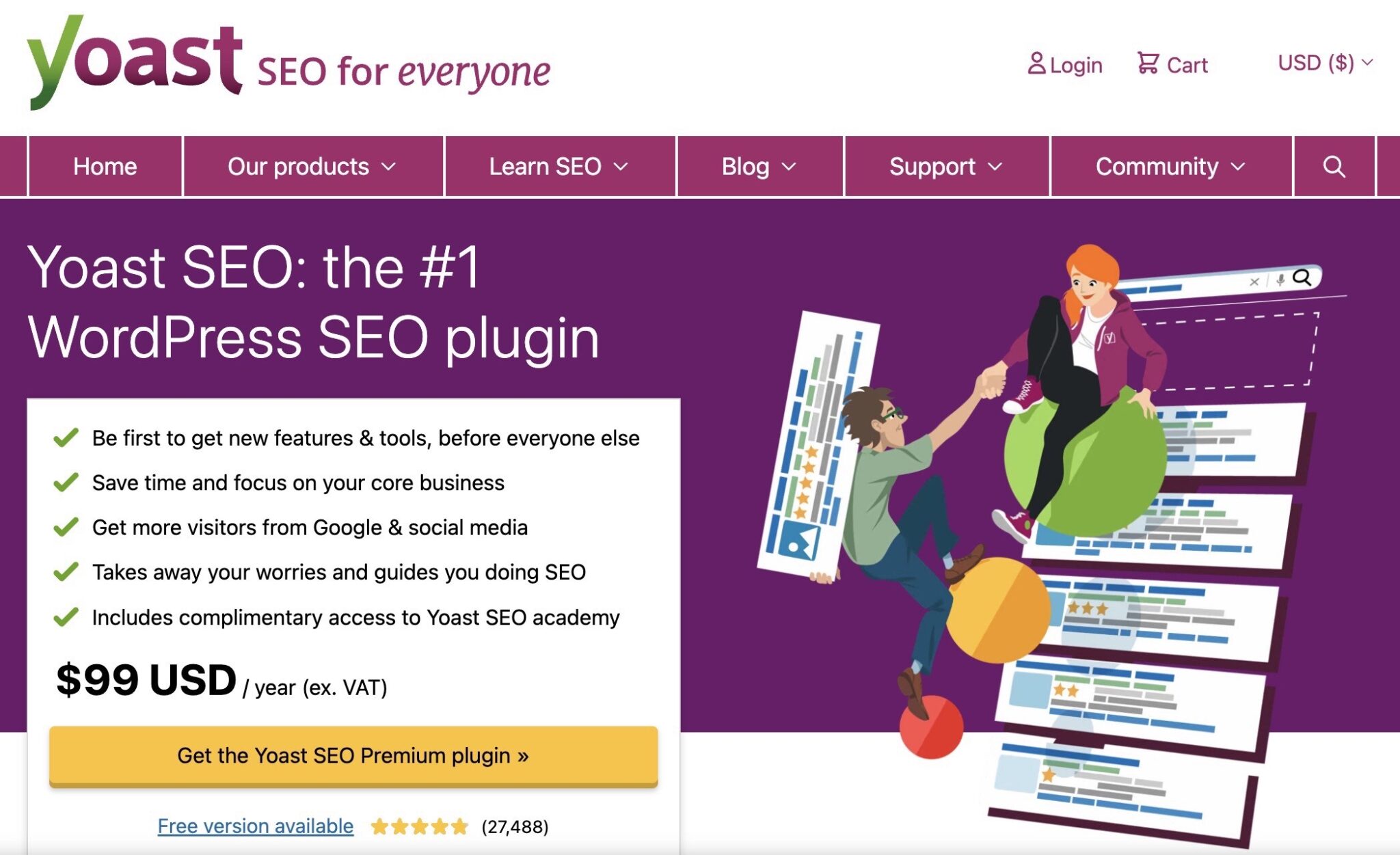Click Get the Yoast SEO Premium plugin button
Image resolution: width=1400 pixels, height=855 pixels.
tap(353, 756)
